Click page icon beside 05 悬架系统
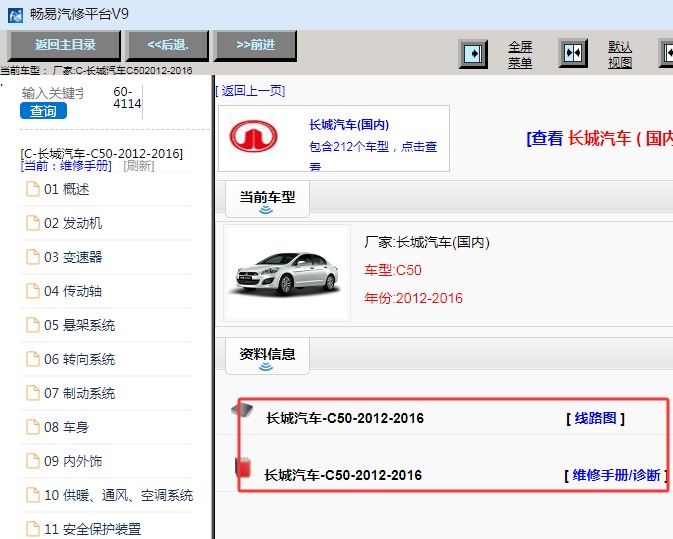 (33, 325)
